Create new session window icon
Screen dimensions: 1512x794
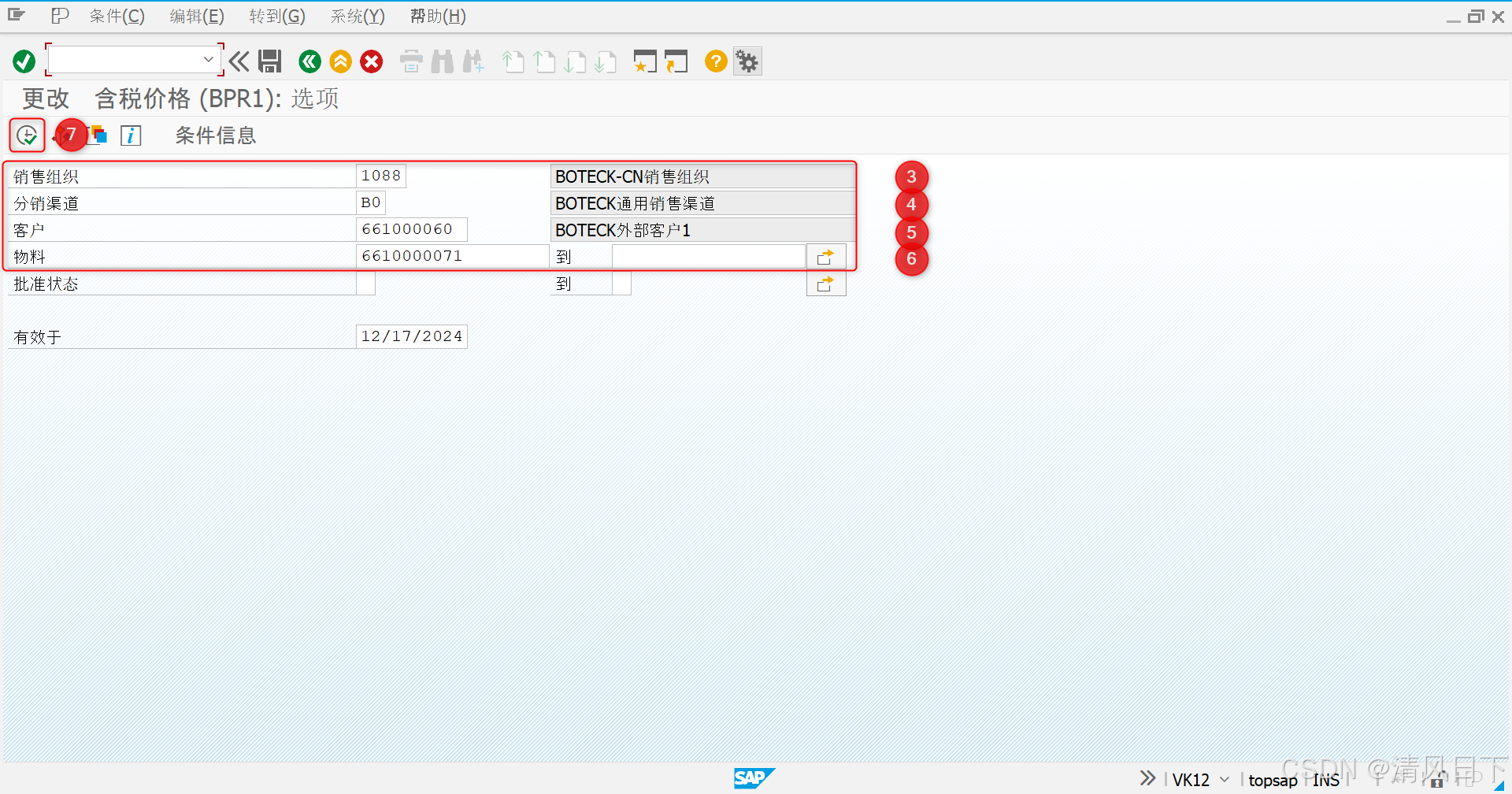(x=645, y=61)
